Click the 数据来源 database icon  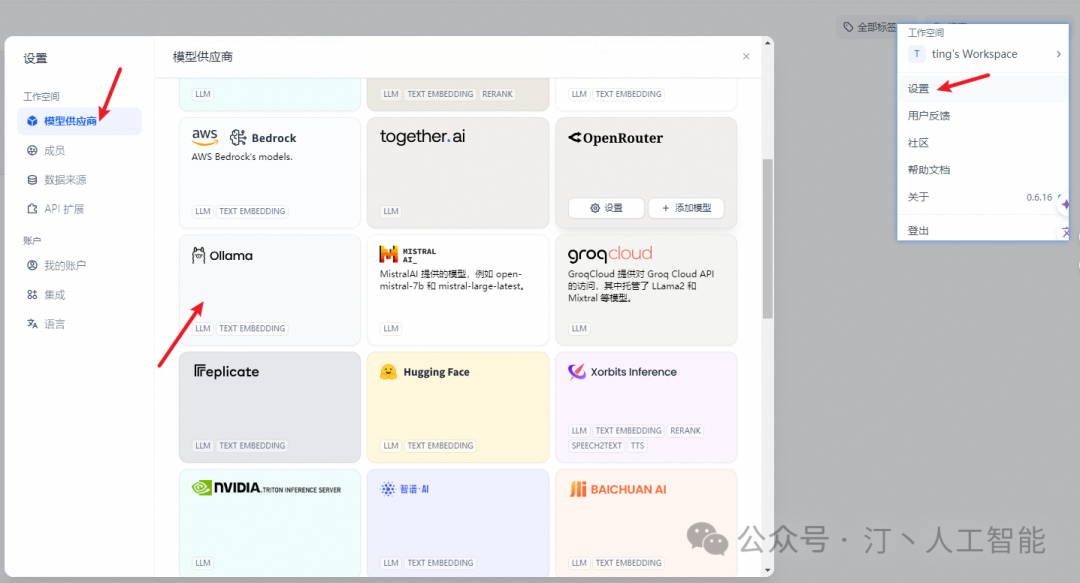coord(32,180)
